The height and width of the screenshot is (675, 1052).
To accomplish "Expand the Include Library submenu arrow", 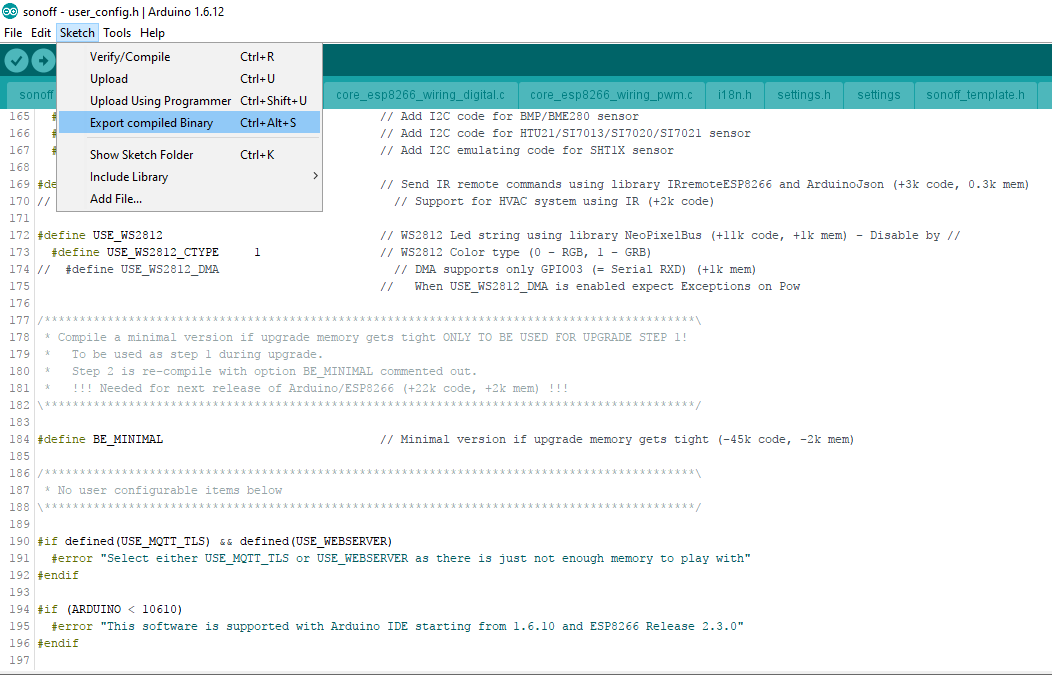I will pyautogui.click(x=315, y=176).
